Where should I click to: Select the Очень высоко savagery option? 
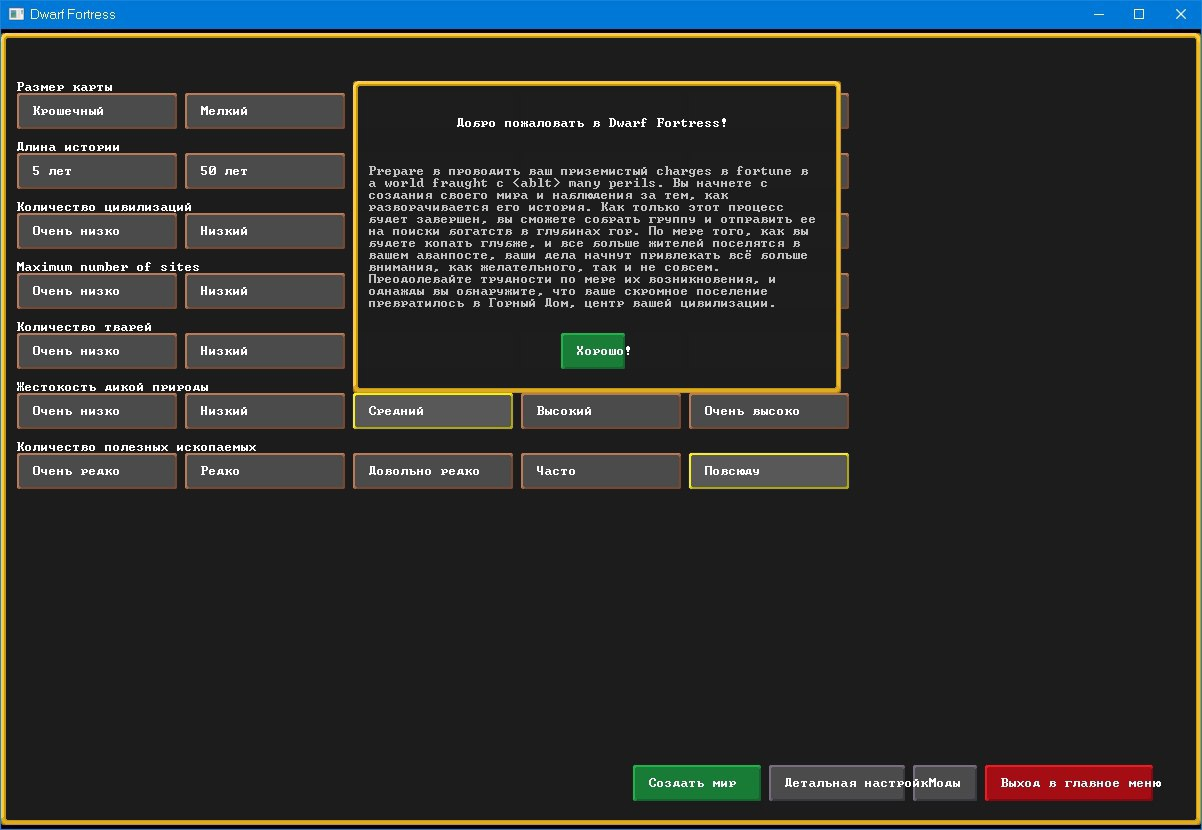pyautogui.click(x=769, y=411)
